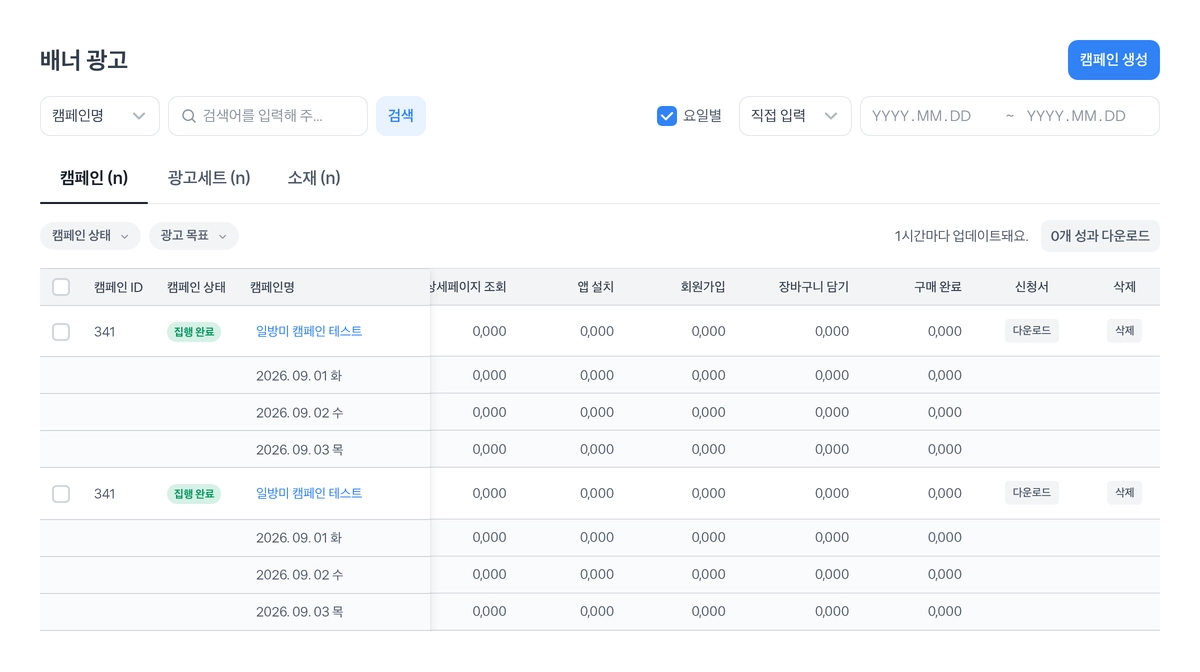Check the second campaign 341 row checkbox
Image resolution: width=1200 pixels, height=672 pixels.
61,493
